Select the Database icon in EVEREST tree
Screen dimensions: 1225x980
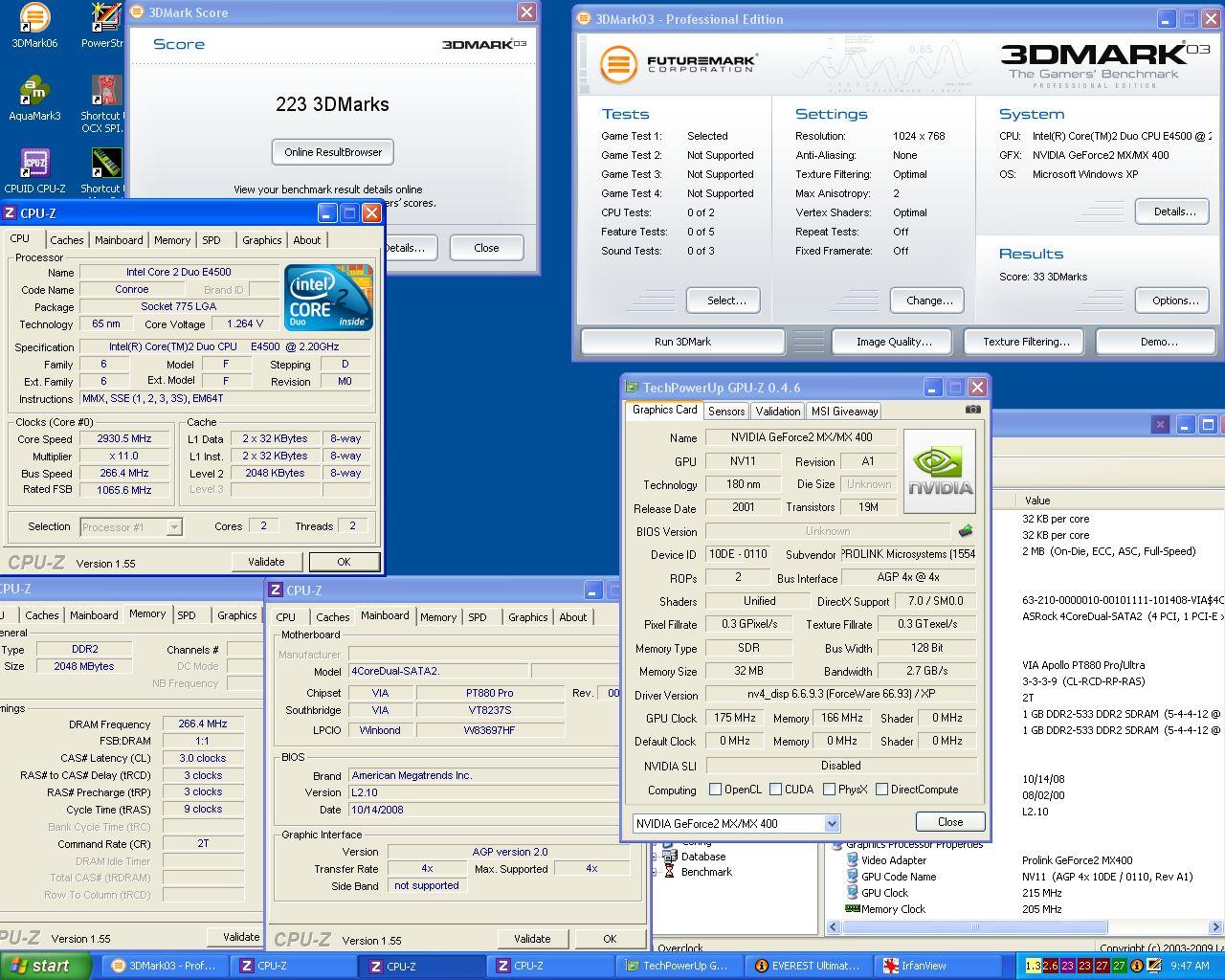tap(671, 857)
